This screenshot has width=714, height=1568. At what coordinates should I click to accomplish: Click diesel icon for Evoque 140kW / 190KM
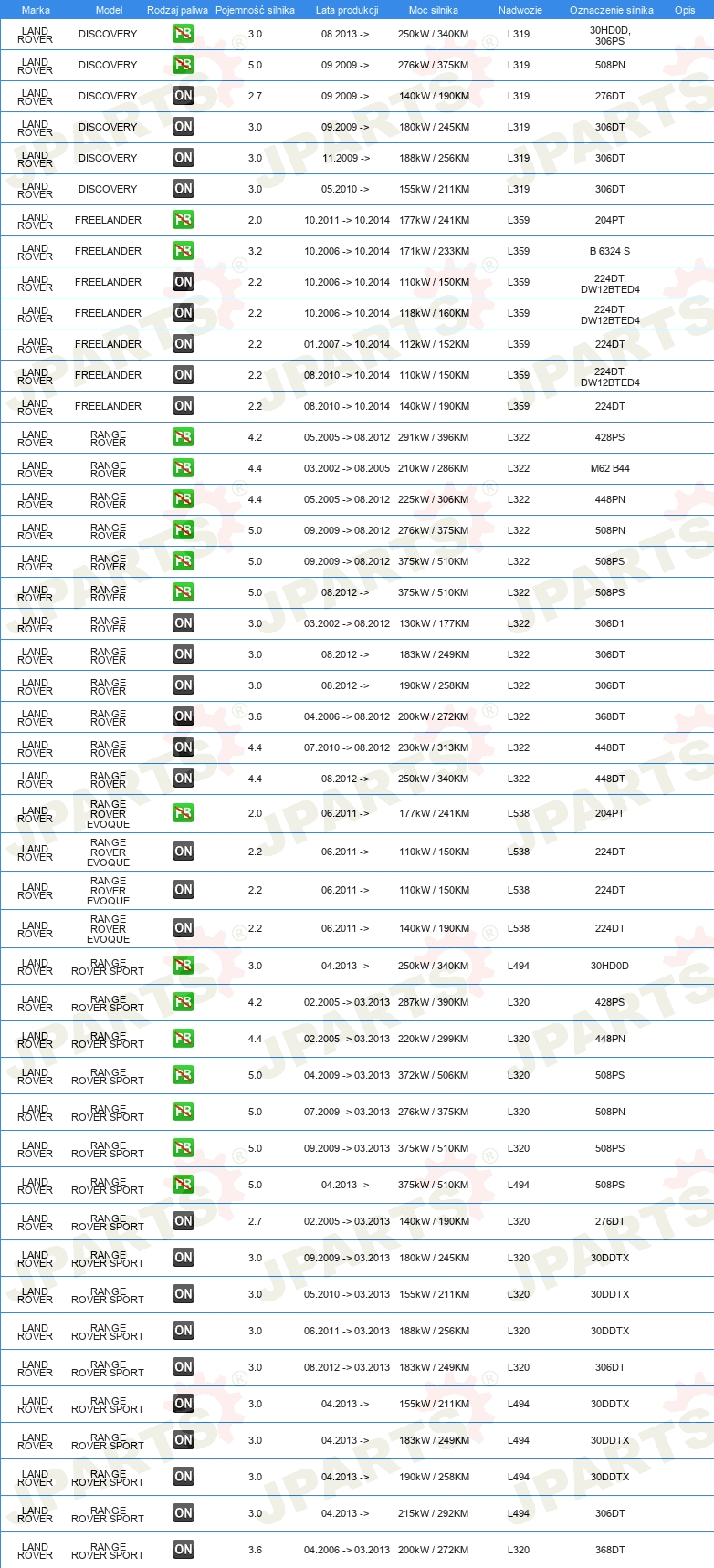tap(184, 928)
